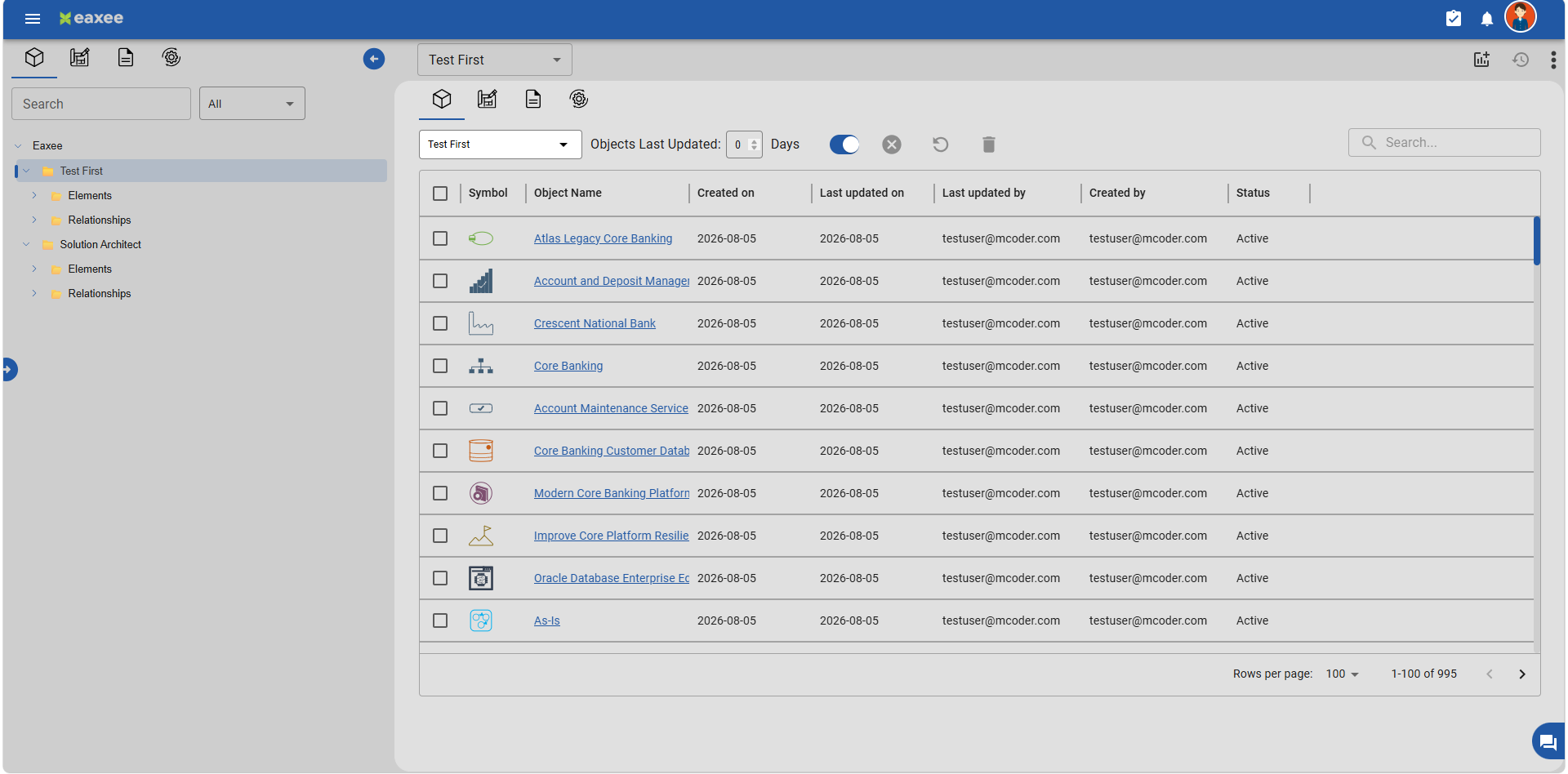Click symbol icon of Modern Core Banking Platform
1568x774 pixels.
481,493
